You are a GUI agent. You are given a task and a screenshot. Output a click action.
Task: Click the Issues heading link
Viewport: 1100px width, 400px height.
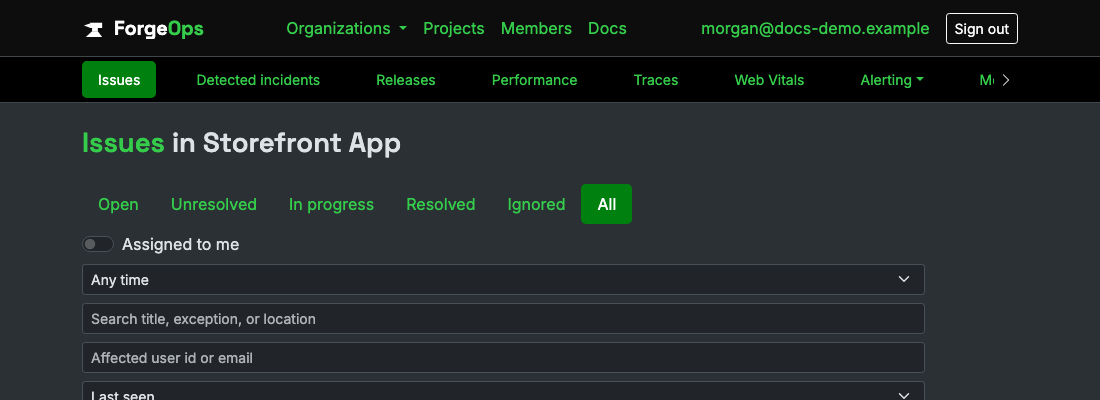(123, 143)
